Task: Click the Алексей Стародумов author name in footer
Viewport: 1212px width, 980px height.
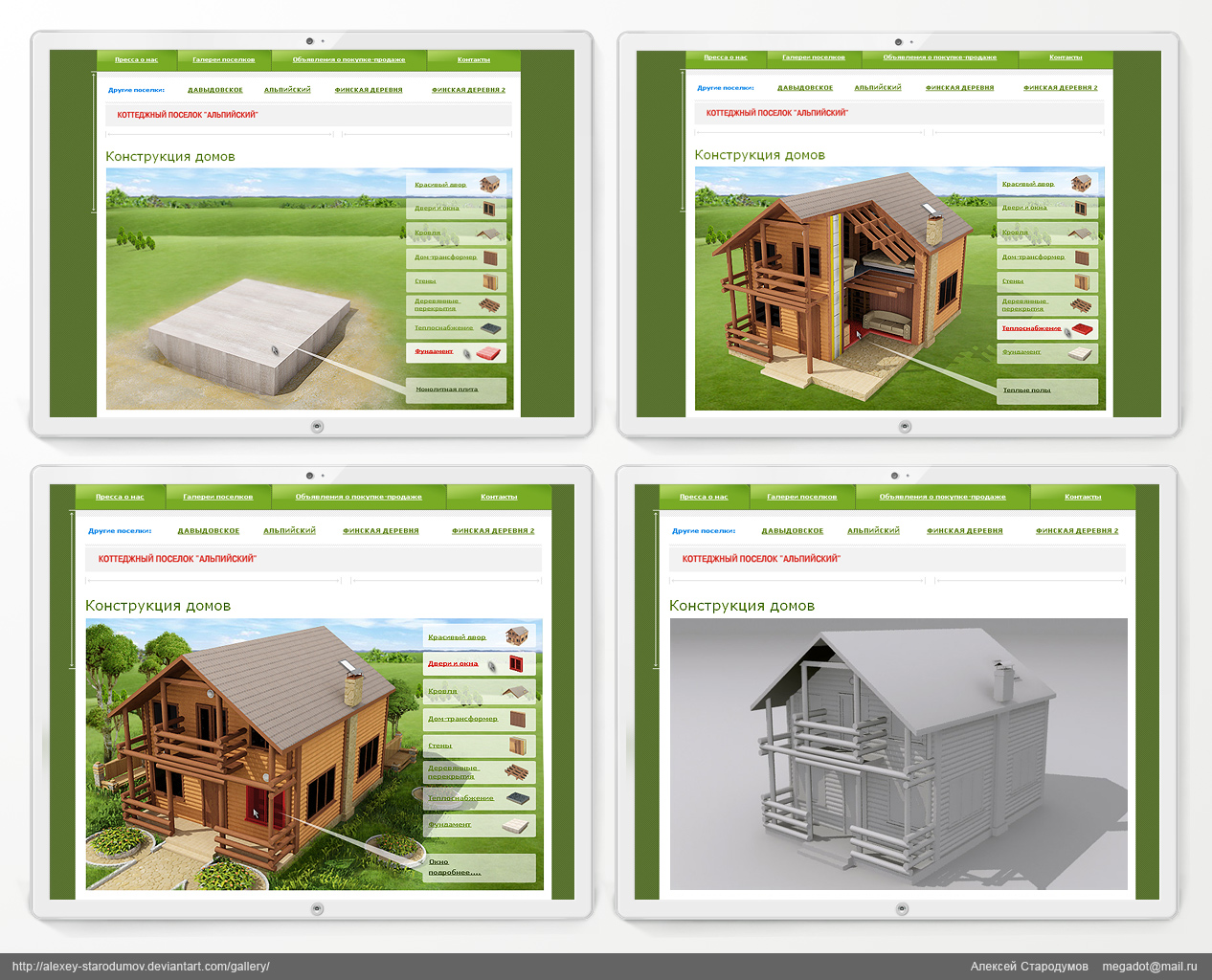Action: tap(1029, 967)
